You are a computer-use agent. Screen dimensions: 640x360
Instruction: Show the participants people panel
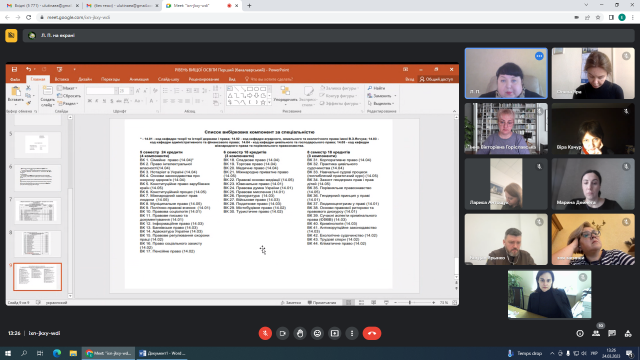[596, 333]
